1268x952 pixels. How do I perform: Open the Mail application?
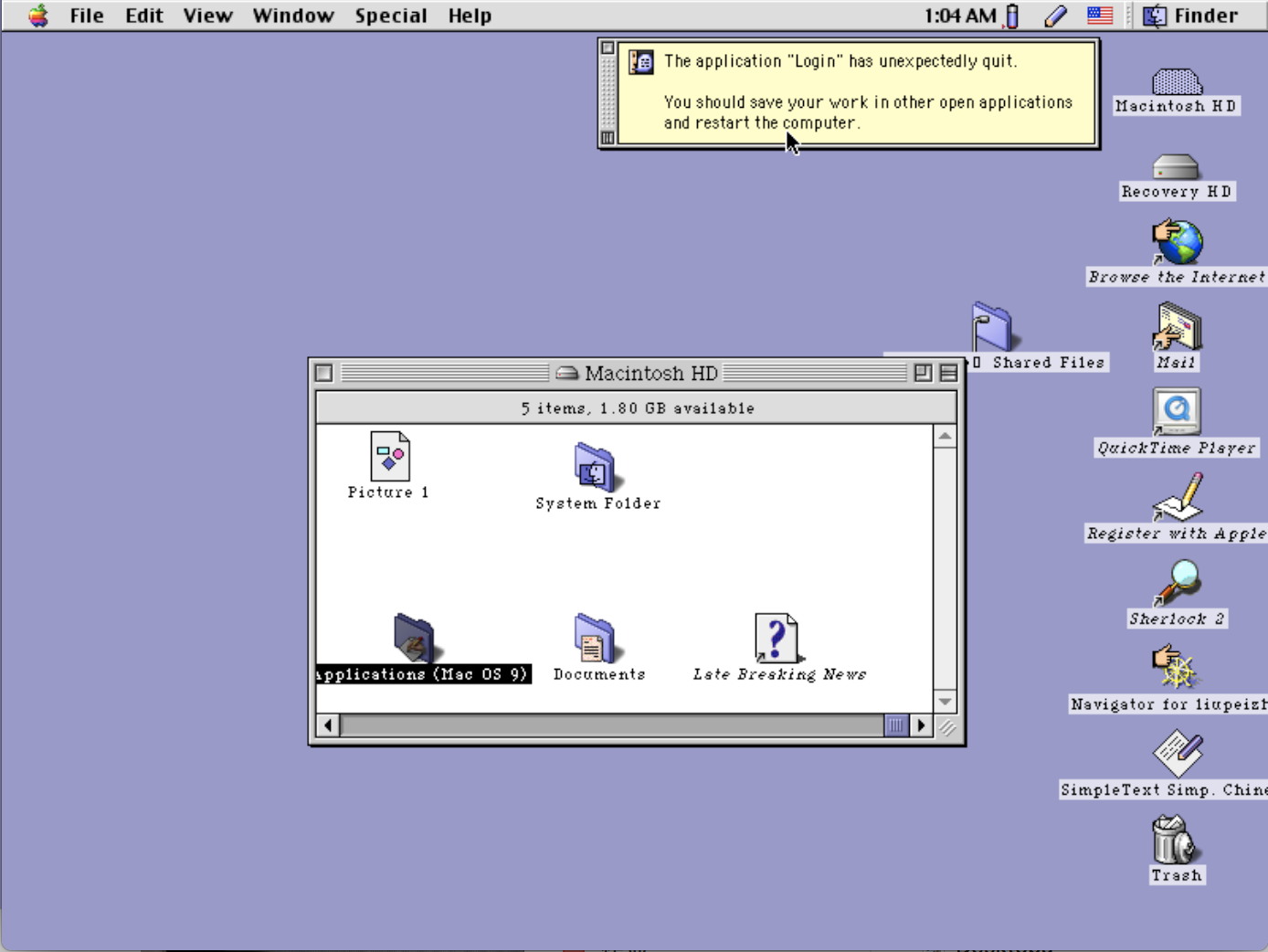pos(1176,324)
